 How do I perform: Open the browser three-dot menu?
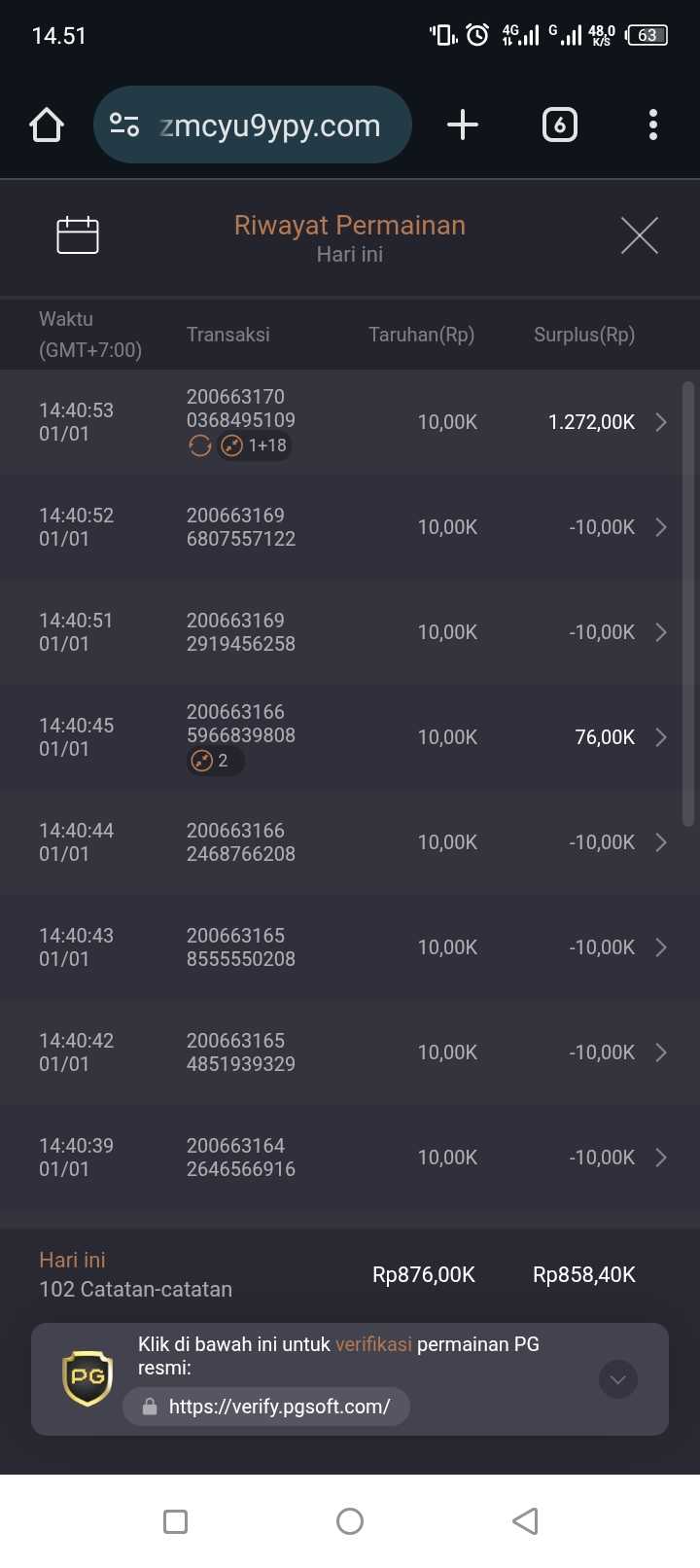pyautogui.click(x=652, y=125)
